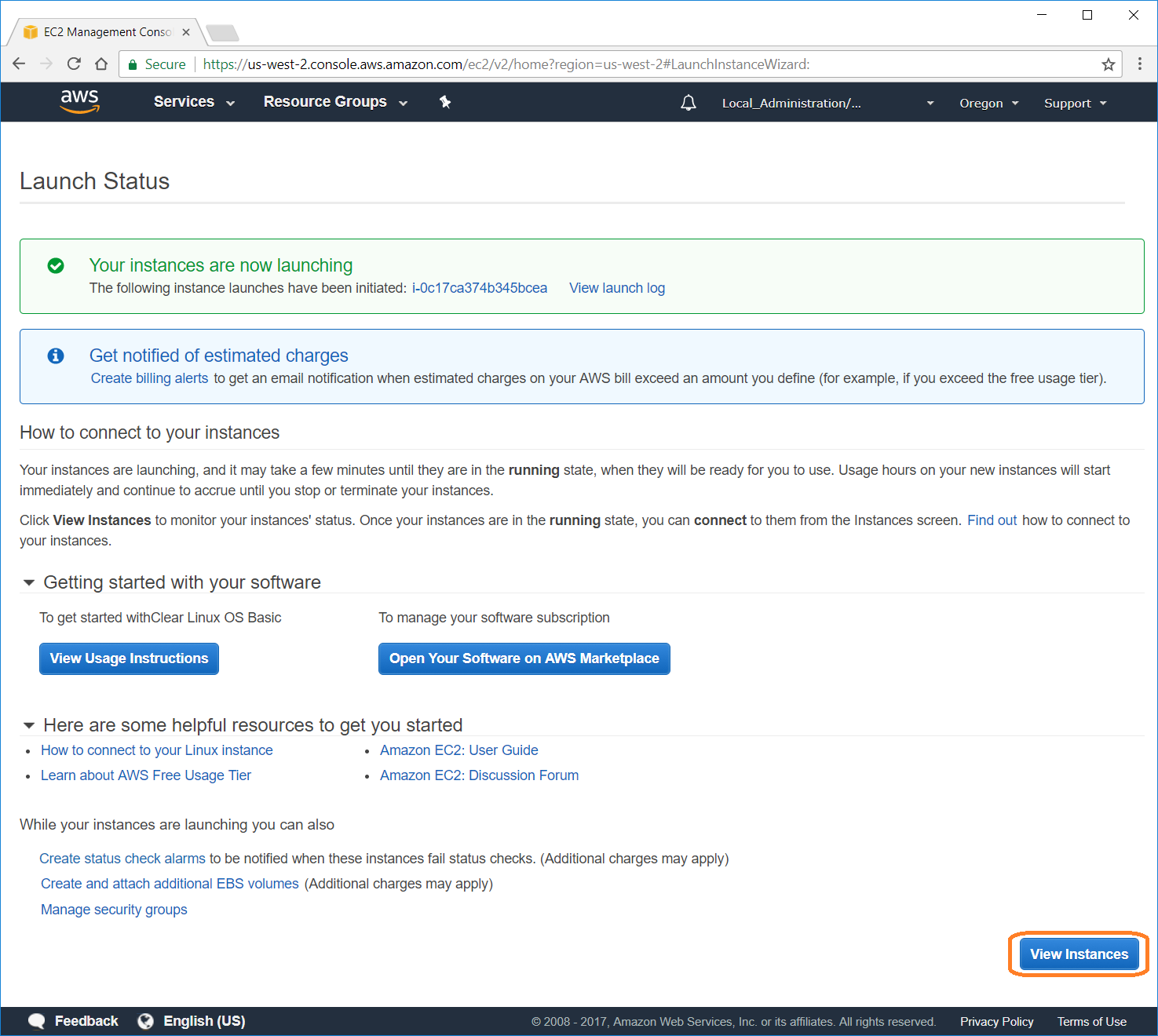Open Privacy Policy footer link
1158x1036 pixels.
point(996,1022)
